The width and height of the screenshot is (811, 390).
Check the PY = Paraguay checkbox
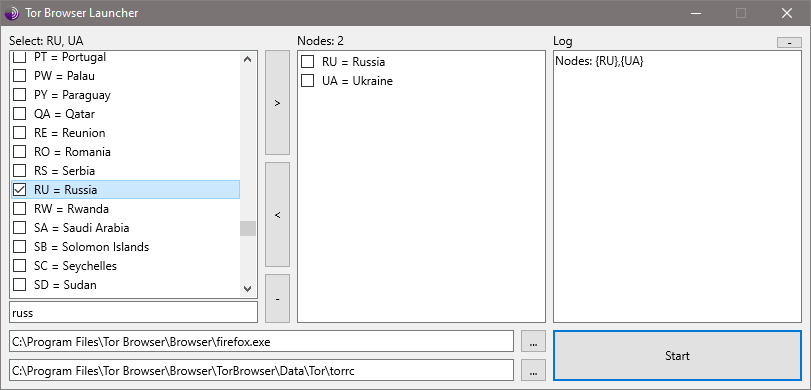[19, 95]
